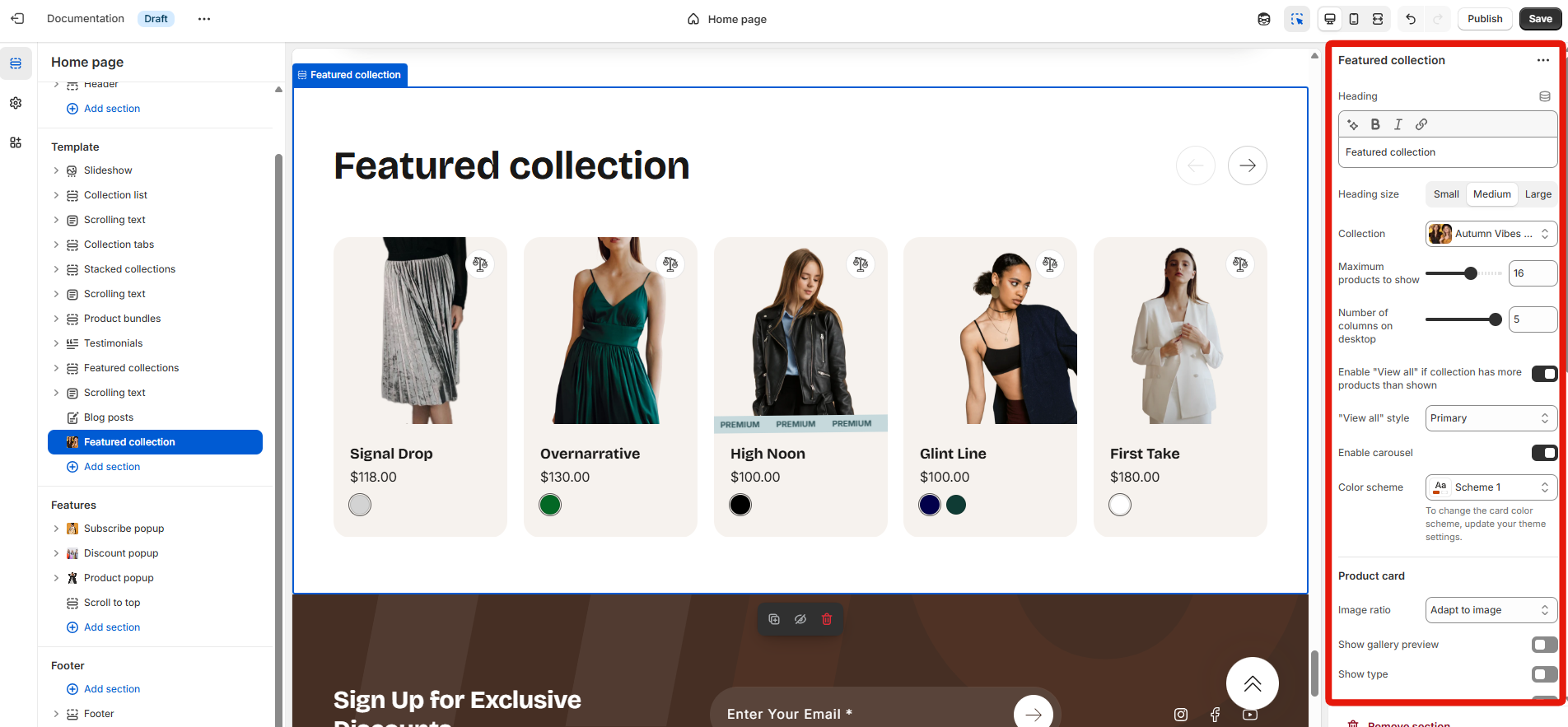Hide section via crossed-eye icon
1568x727 pixels.
click(800, 619)
